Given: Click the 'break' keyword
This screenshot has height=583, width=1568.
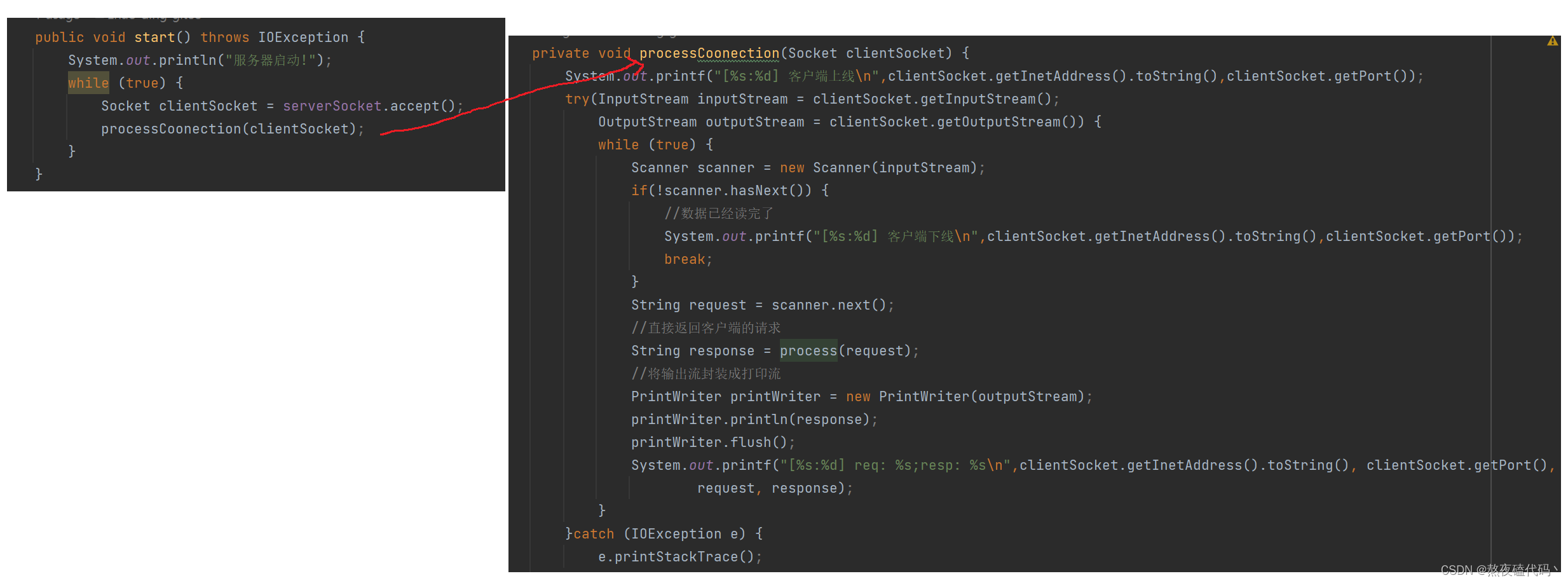Looking at the screenshot, I should 685,259.
